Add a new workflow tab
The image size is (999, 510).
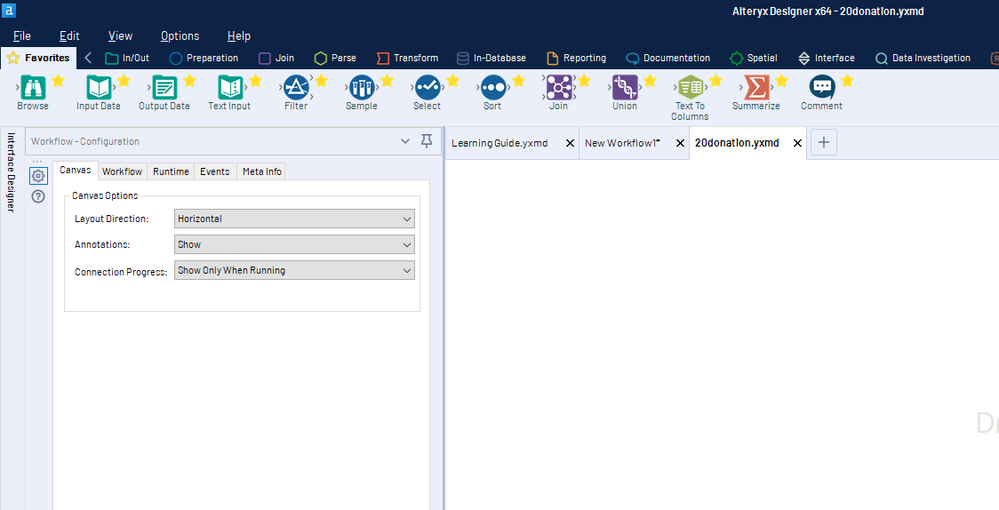(824, 142)
